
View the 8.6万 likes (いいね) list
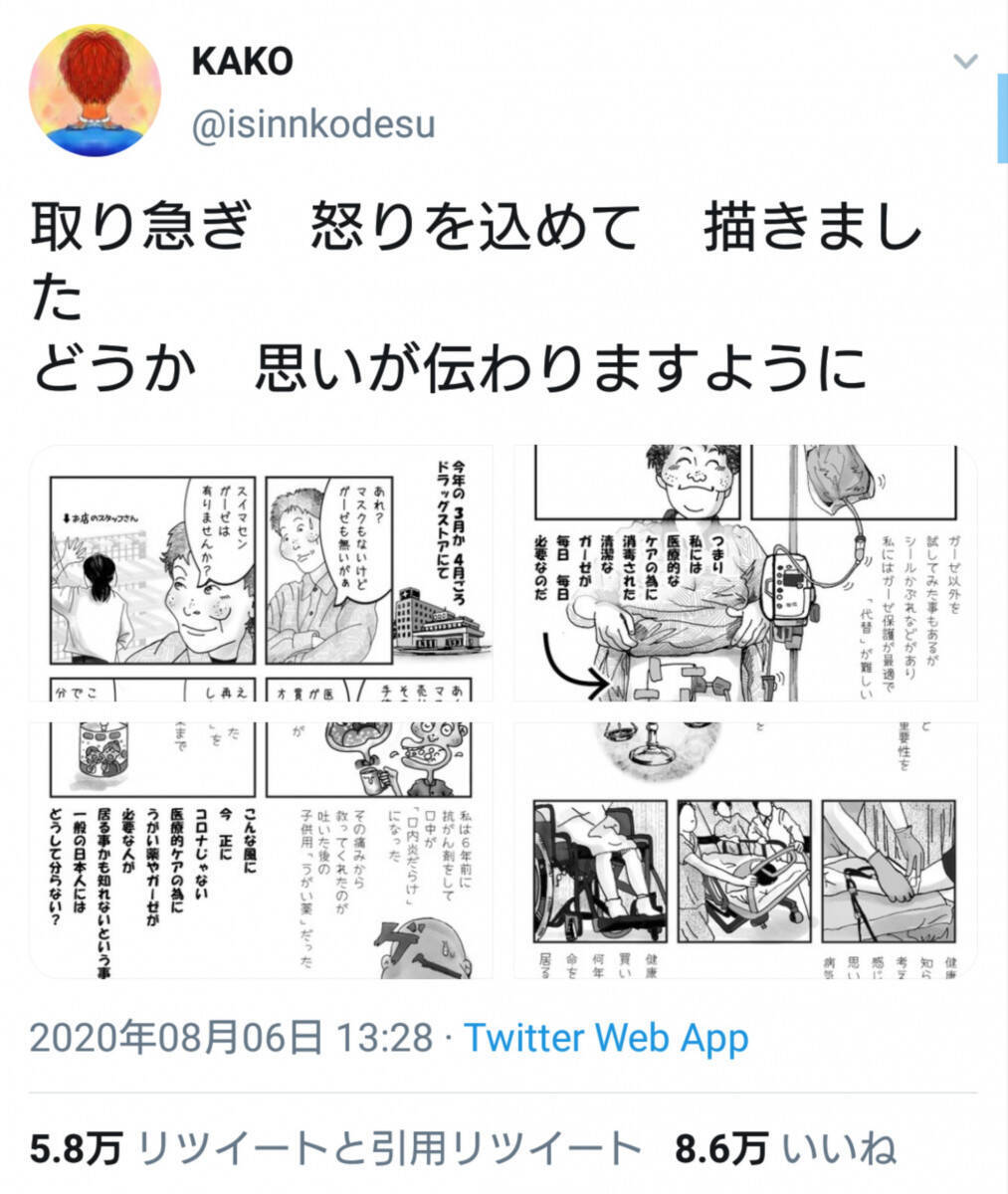click(x=785, y=1148)
